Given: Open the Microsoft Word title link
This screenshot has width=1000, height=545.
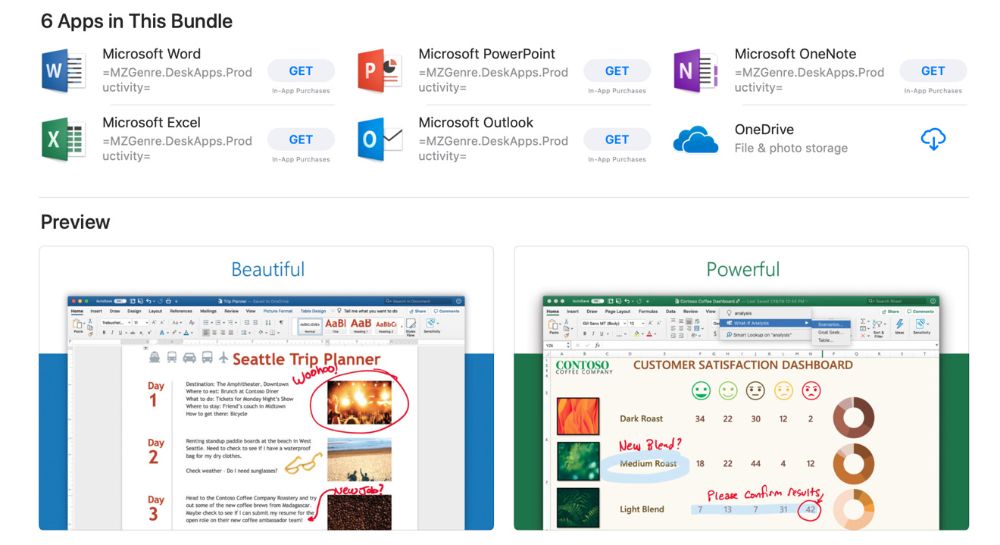Looking at the screenshot, I should tap(152, 54).
